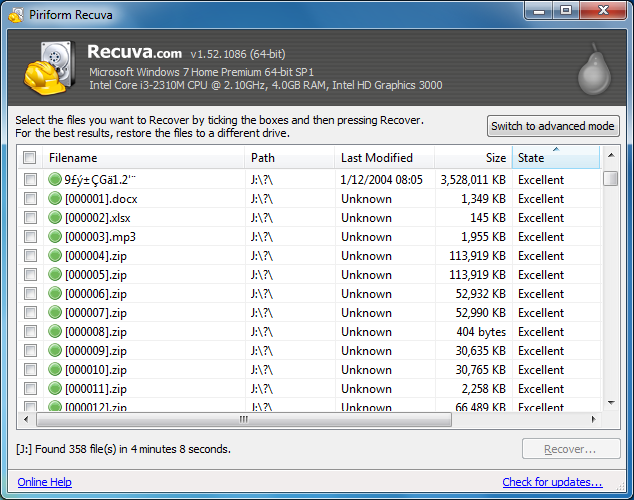Image resolution: width=634 pixels, height=500 pixels.
Task: Select filename [000003].mp3
Action: 100,237
